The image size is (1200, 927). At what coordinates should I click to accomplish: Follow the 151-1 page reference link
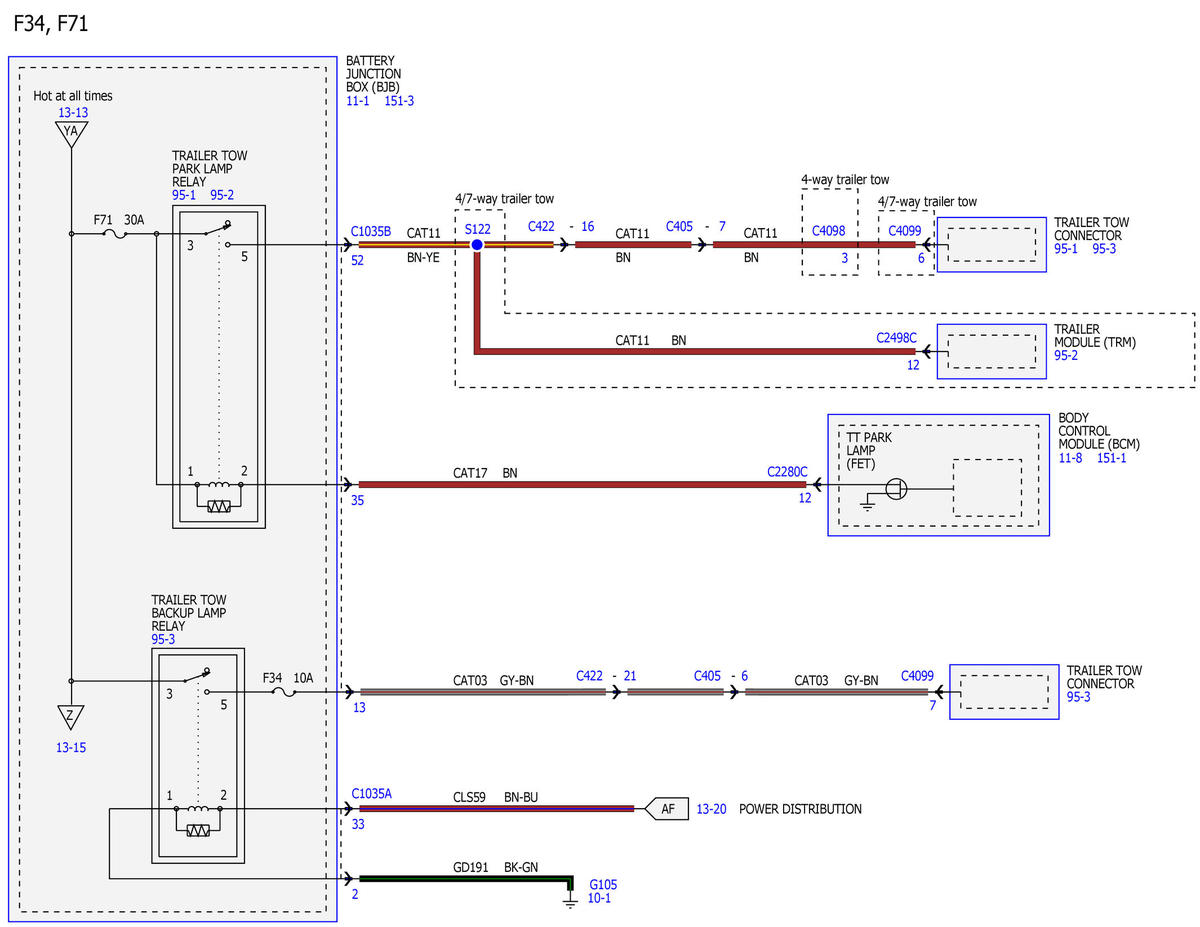(x=1113, y=457)
